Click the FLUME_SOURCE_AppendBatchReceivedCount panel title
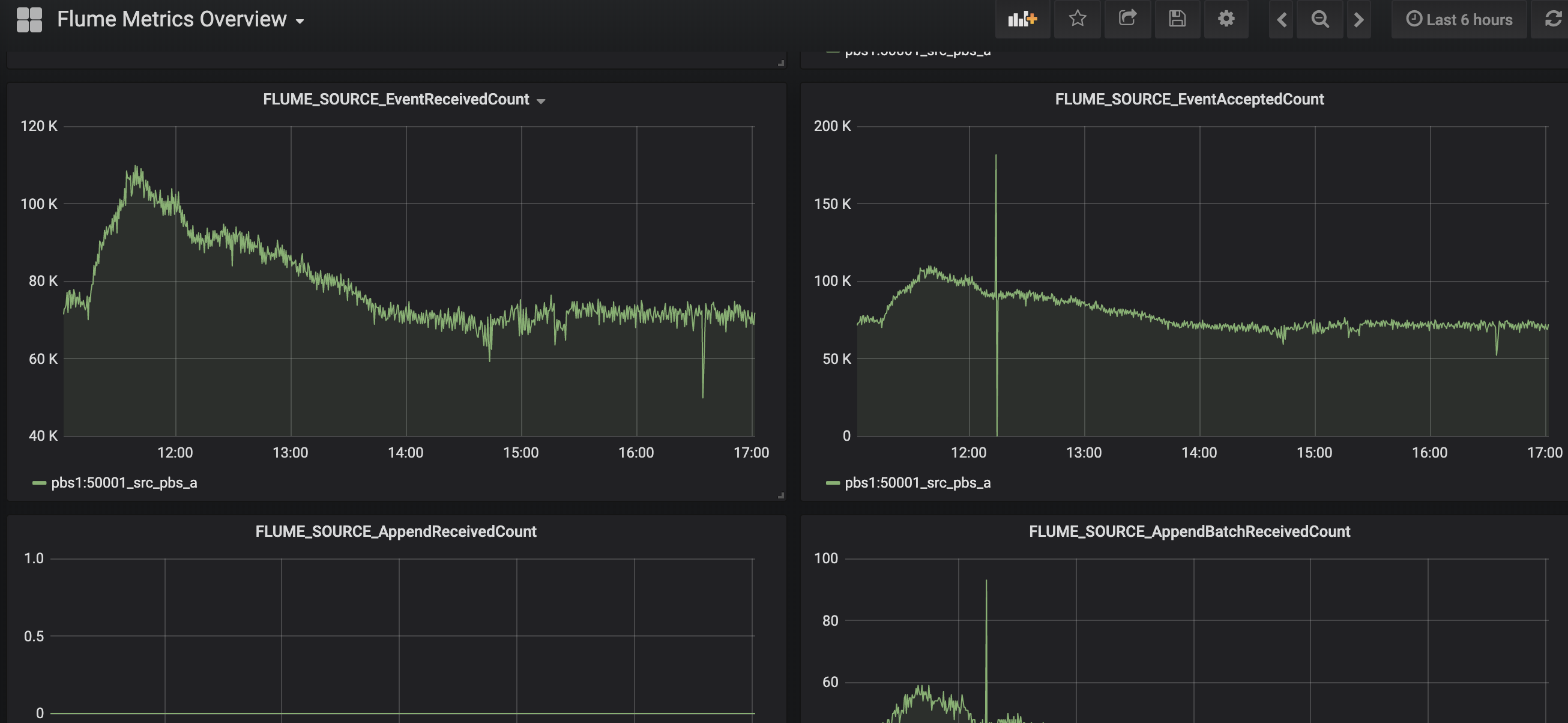 (x=1189, y=532)
